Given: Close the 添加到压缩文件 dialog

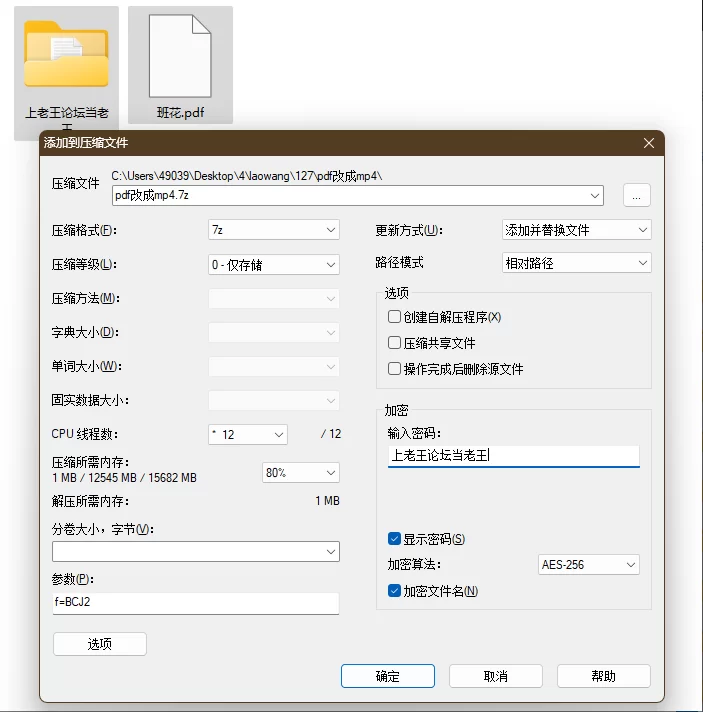Looking at the screenshot, I should pyautogui.click(x=649, y=143).
